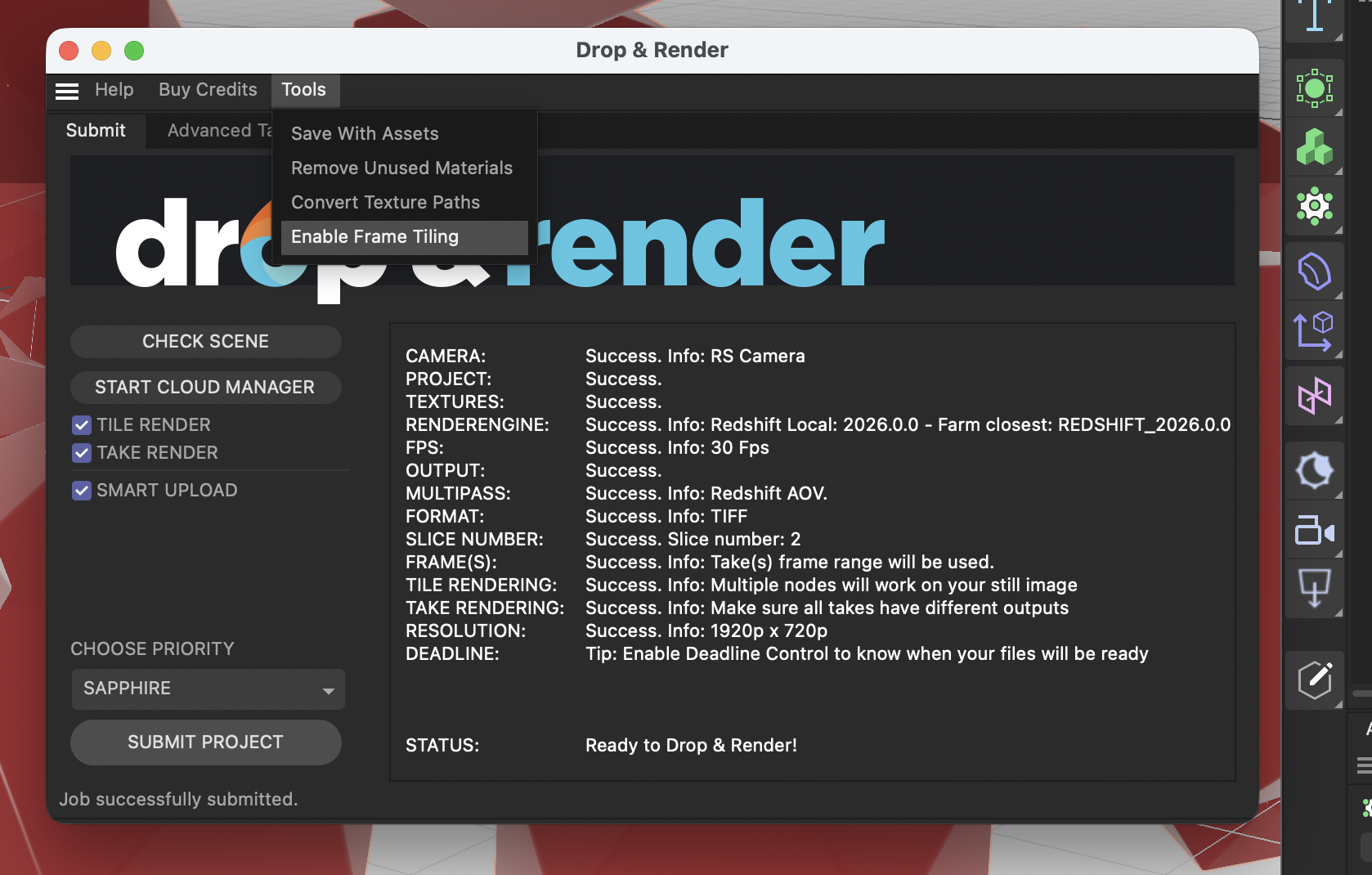Open the hamburger menu in Drop & Render
This screenshot has width=1372, height=875.
point(67,91)
